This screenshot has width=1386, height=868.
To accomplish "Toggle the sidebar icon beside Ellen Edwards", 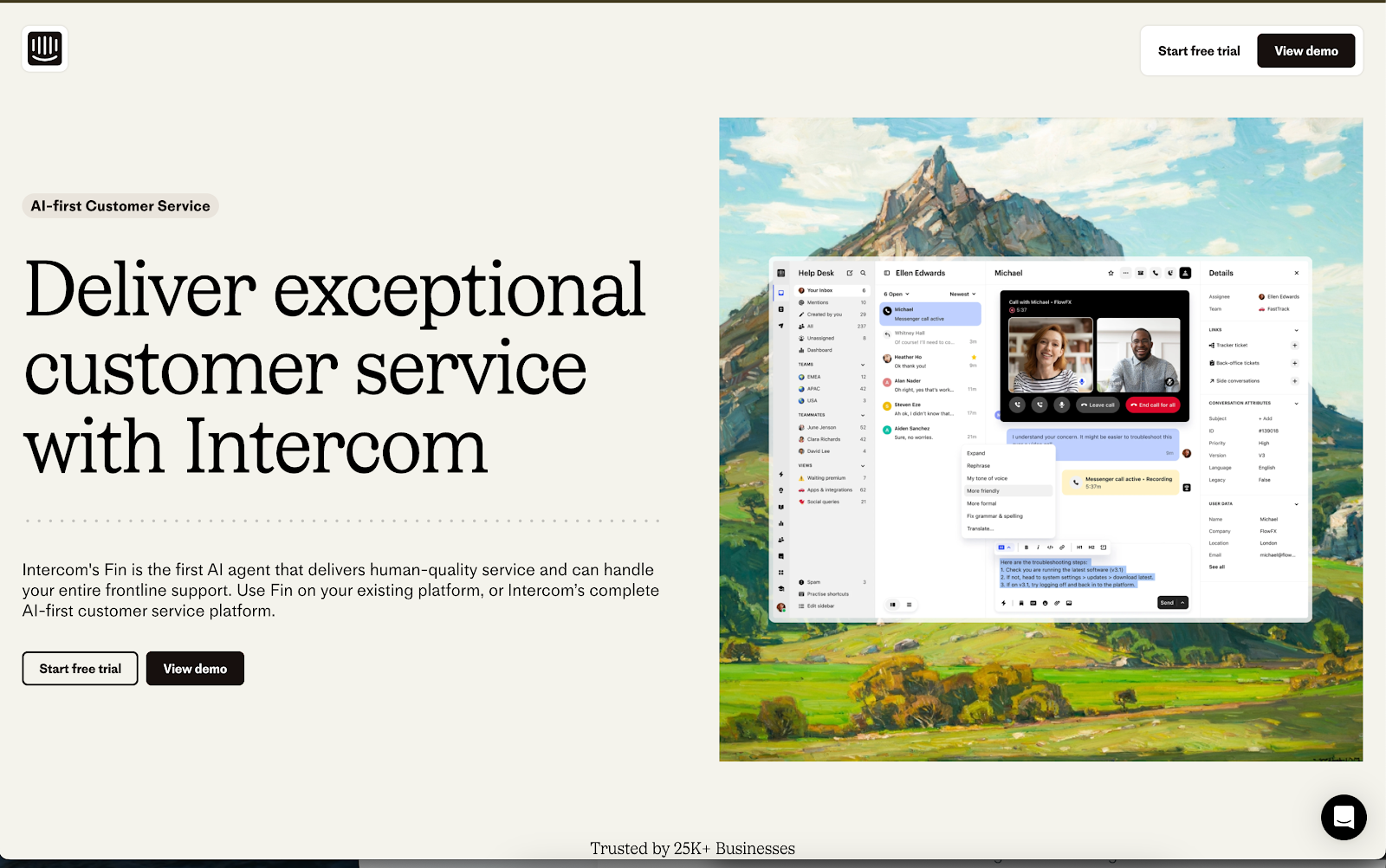I will [x=887, y=273].
